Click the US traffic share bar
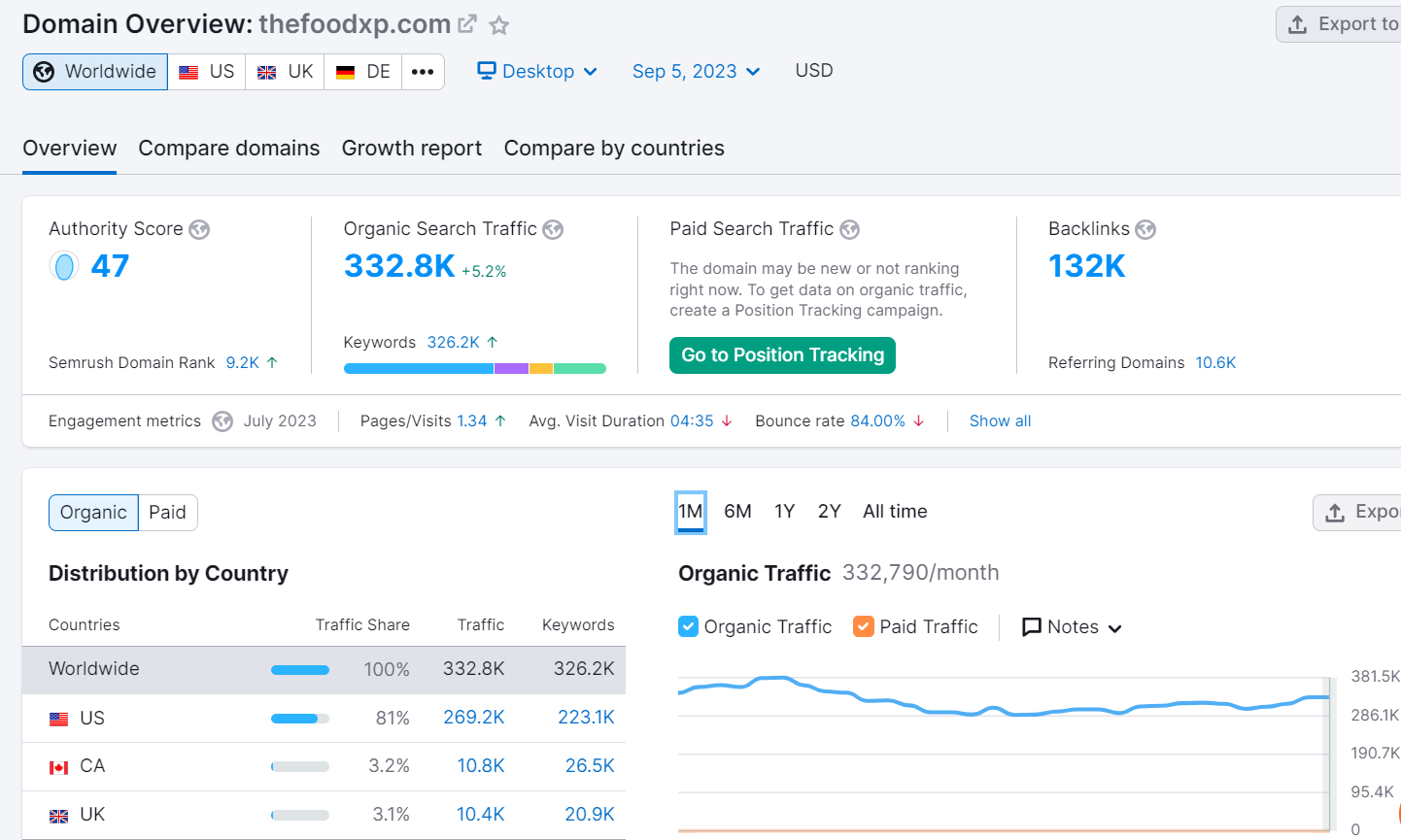This screenshot has width=1401, height=840. click(300, 719)
